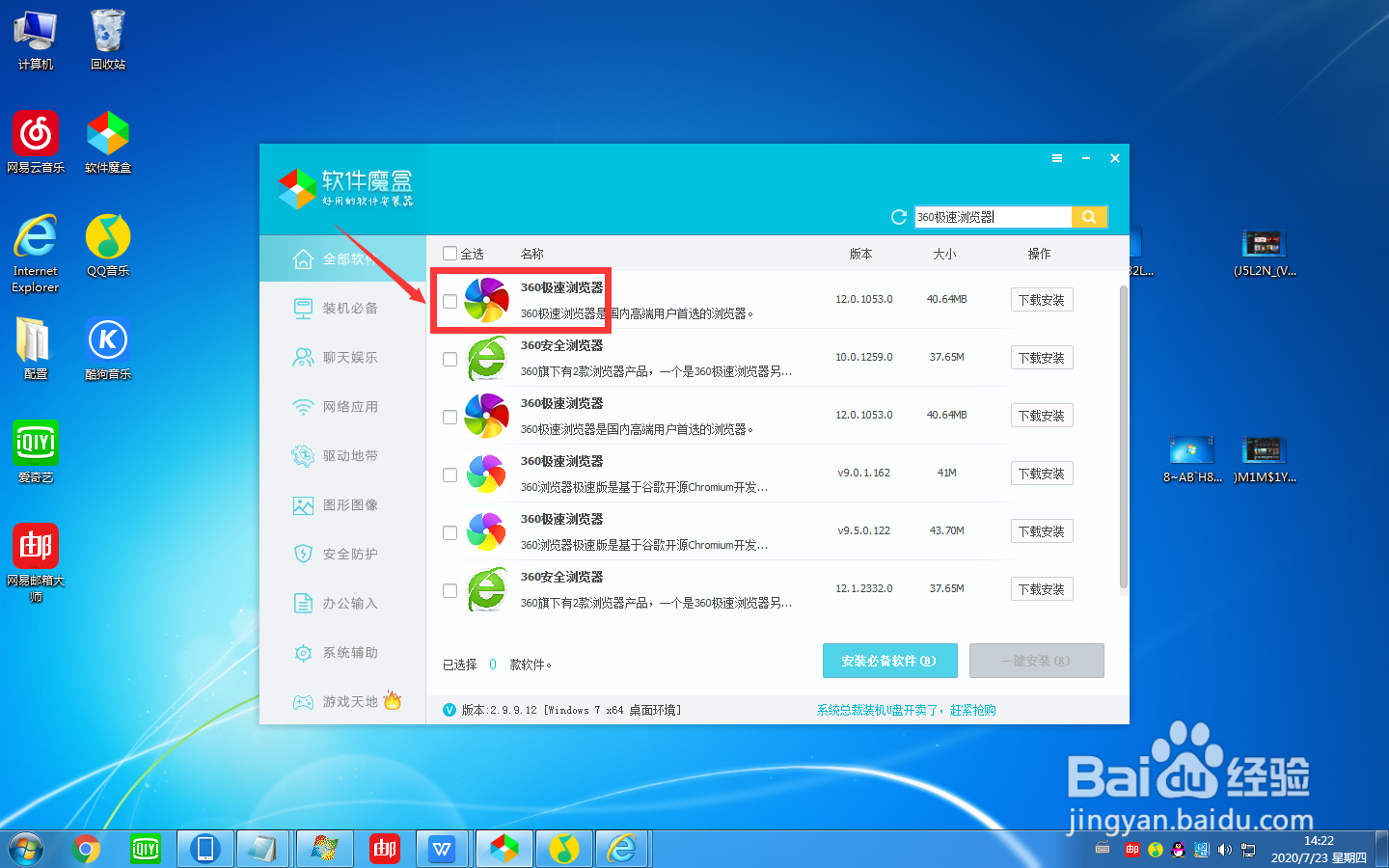Open the 网易云音乐 desktop icon
The image size is (1389, 868).
pyautogui.click(x=36, y=141)
